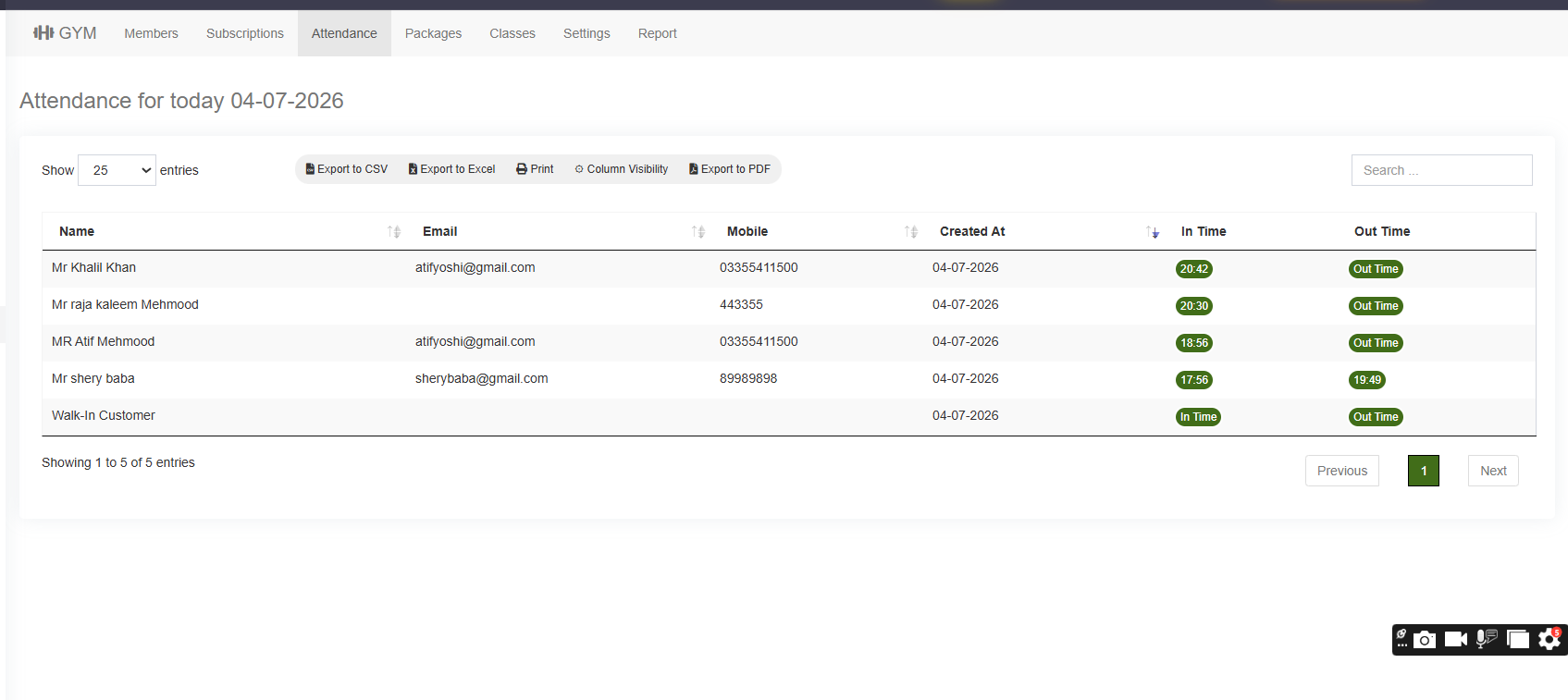Open the gear settings icon with red badge
The image size is (1568, 700).
tap(1549, 639)
